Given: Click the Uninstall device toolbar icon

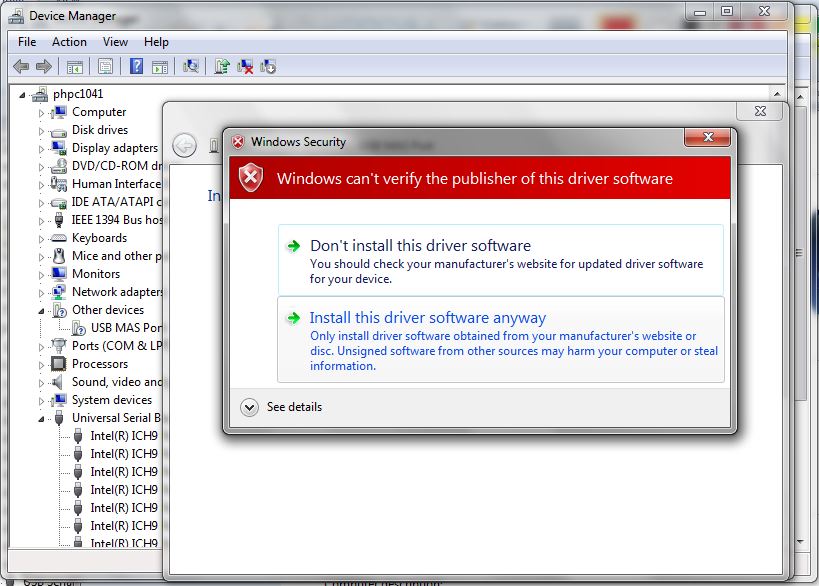Looking at the screenshot, I should point(245,66).
